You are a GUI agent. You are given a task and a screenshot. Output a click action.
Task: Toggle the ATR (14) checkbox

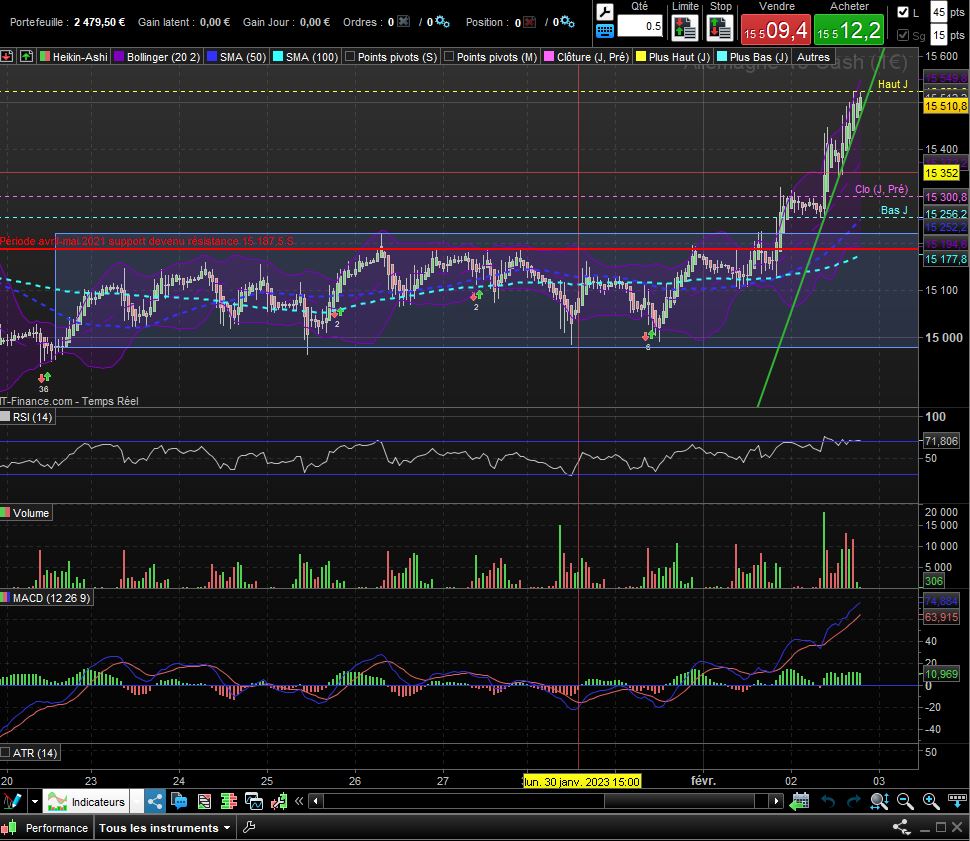tap(6, 753)
